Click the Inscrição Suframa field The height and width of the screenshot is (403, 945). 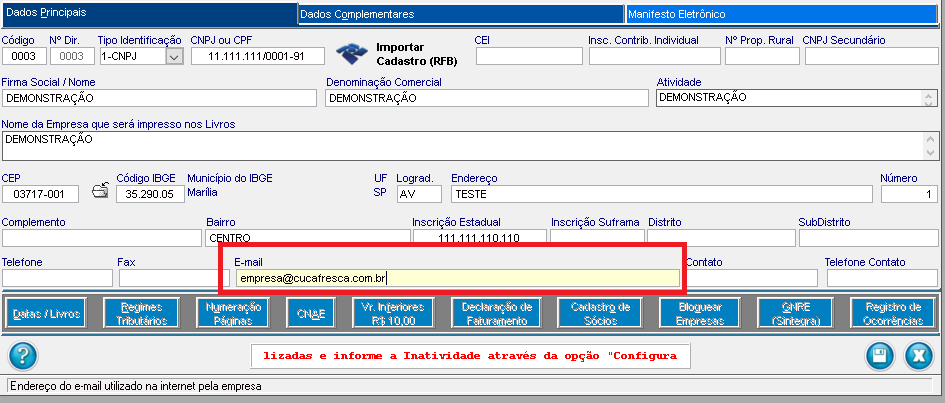(x=597, y=238)
